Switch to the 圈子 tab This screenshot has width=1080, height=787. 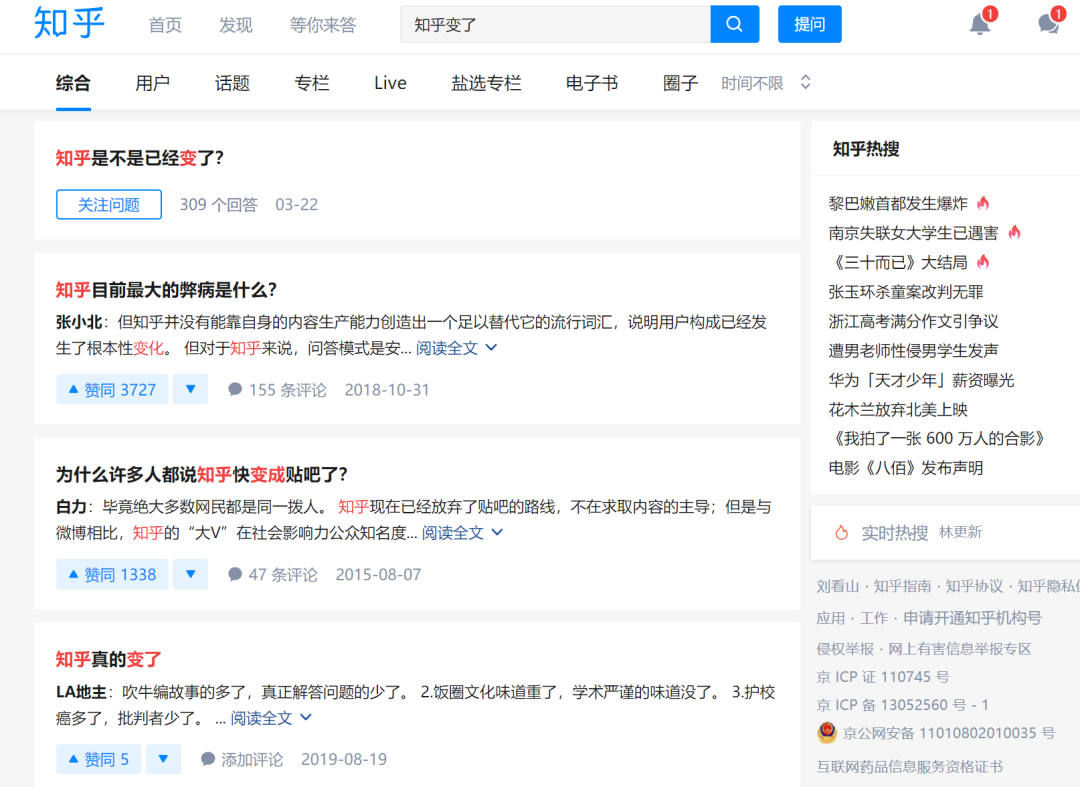point(680,83)
